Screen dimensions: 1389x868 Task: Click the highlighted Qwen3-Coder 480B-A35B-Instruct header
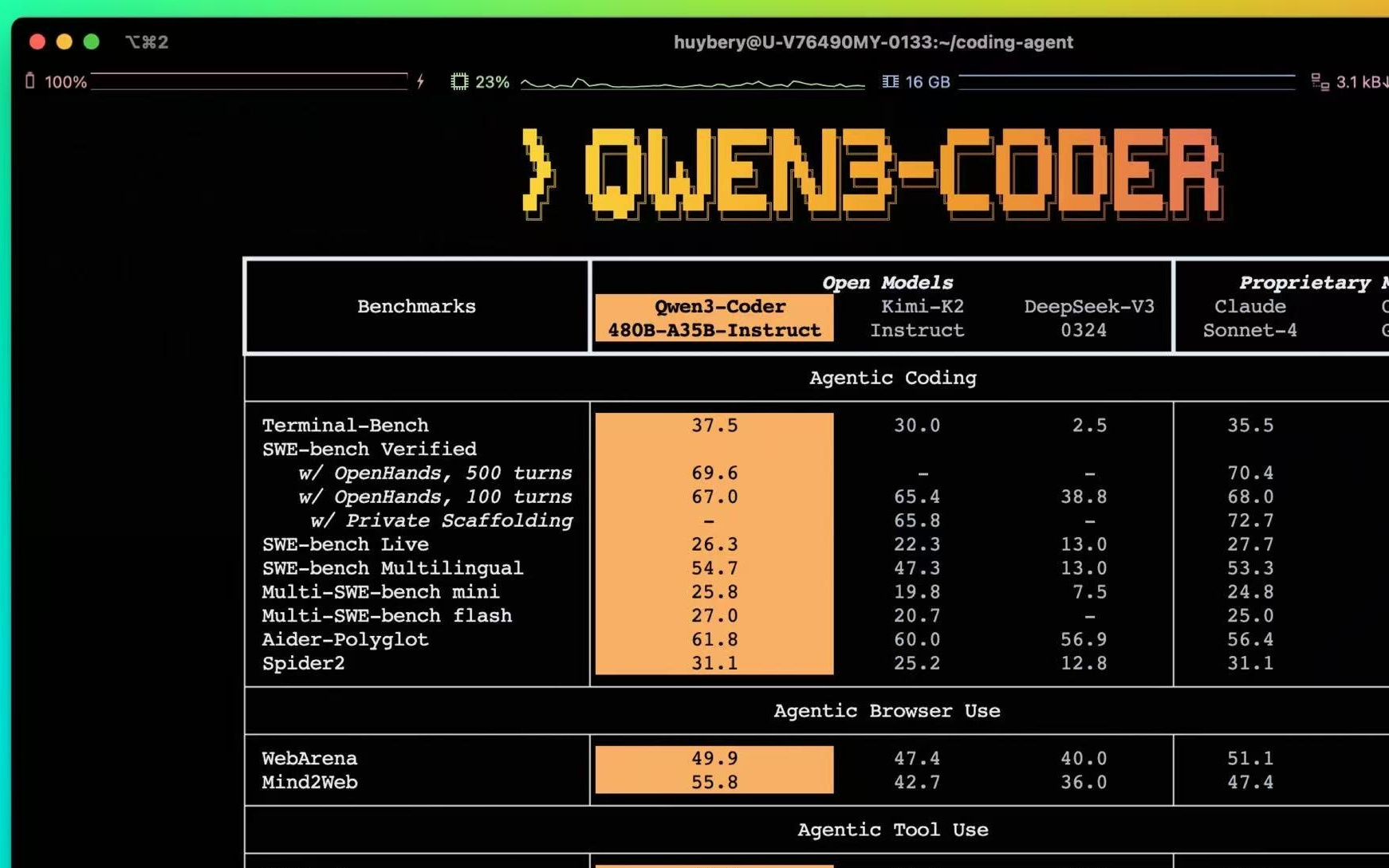click(x=714, y=318)
